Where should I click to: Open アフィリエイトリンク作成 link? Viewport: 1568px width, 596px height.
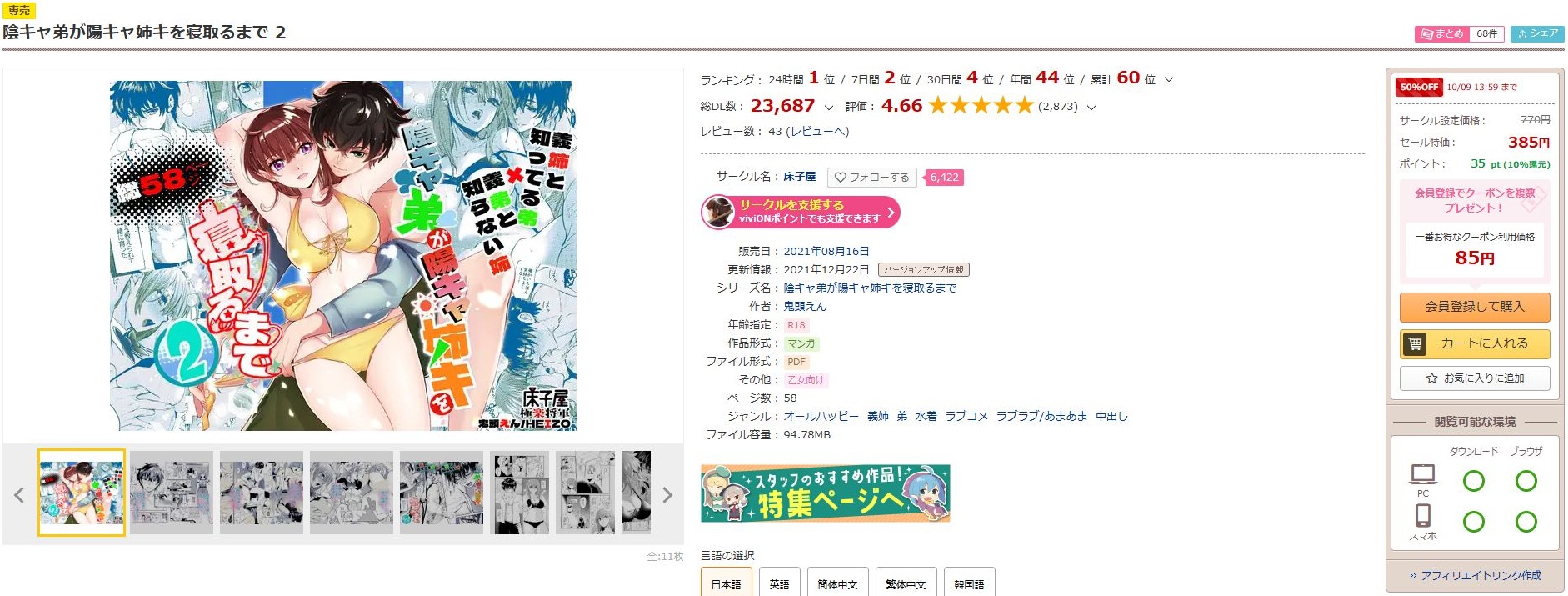point(1475,575)
